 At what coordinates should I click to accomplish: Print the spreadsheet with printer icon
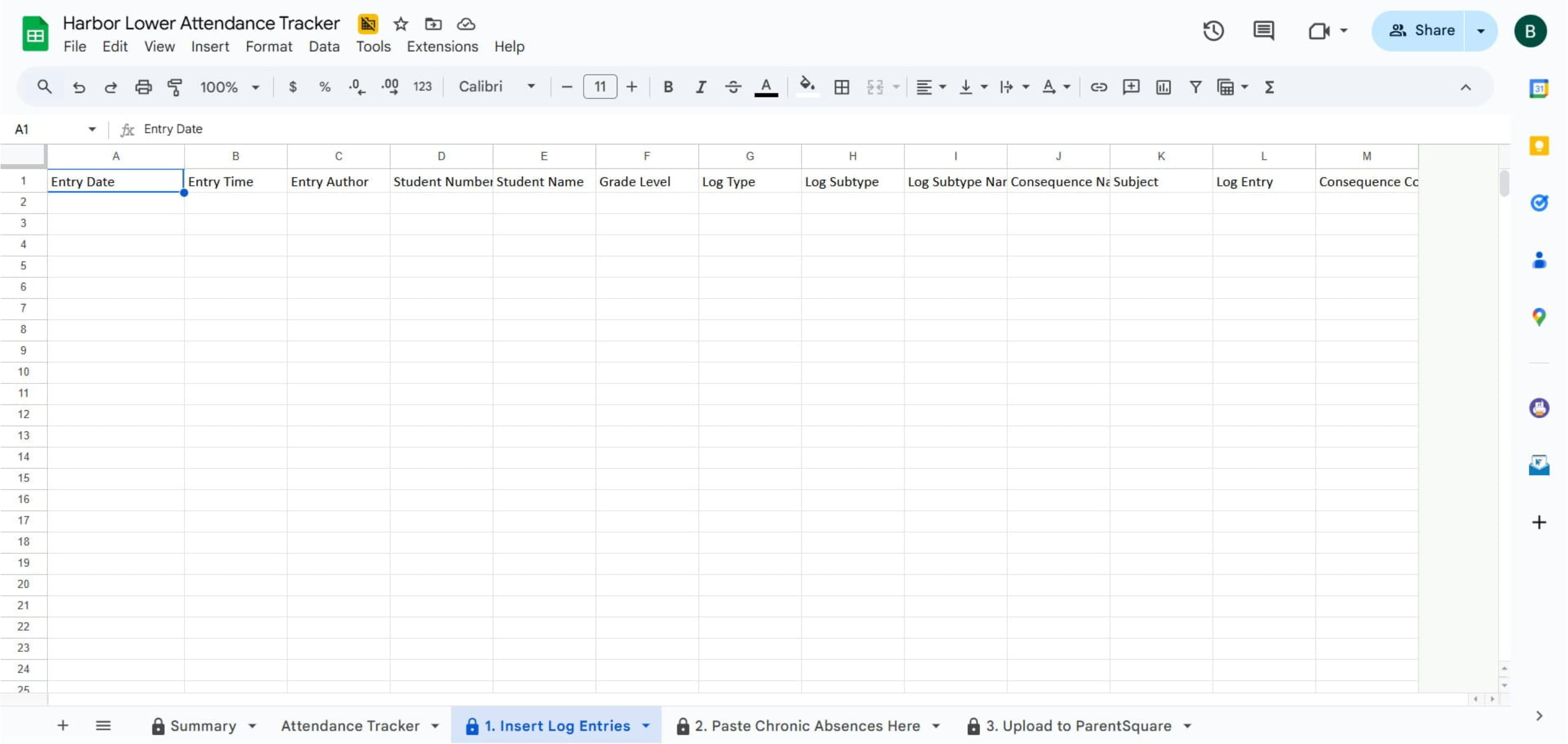click(143, 87)
